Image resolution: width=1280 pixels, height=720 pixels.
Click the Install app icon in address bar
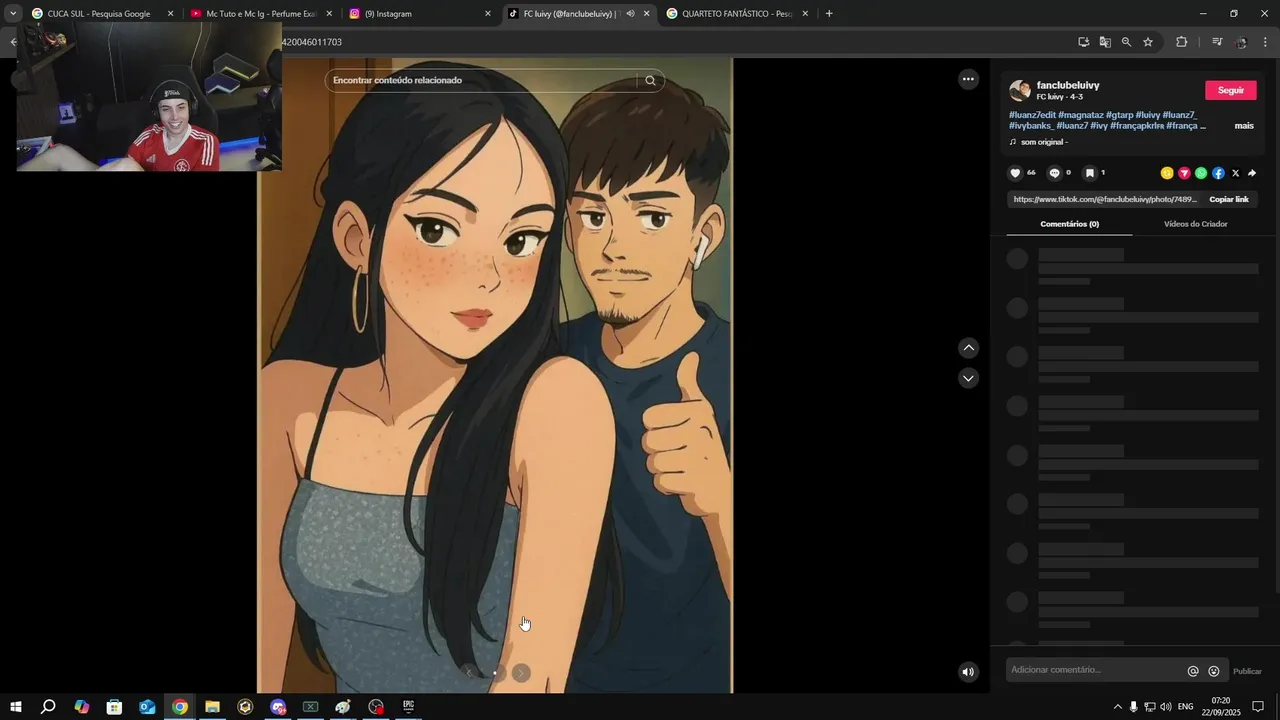1083,42
